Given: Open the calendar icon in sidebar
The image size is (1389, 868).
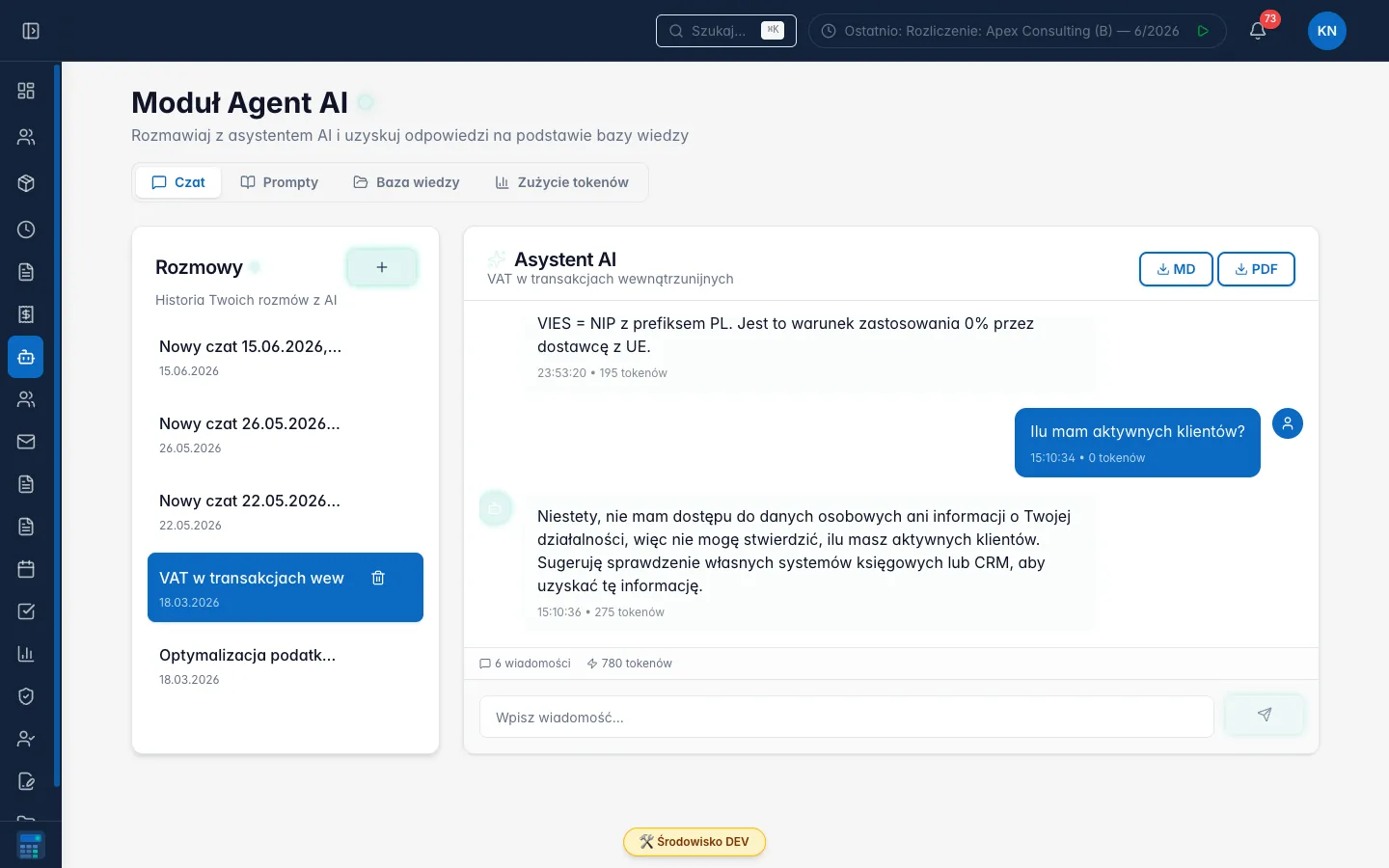Looking at the screenshot, I should coord(26,569).
